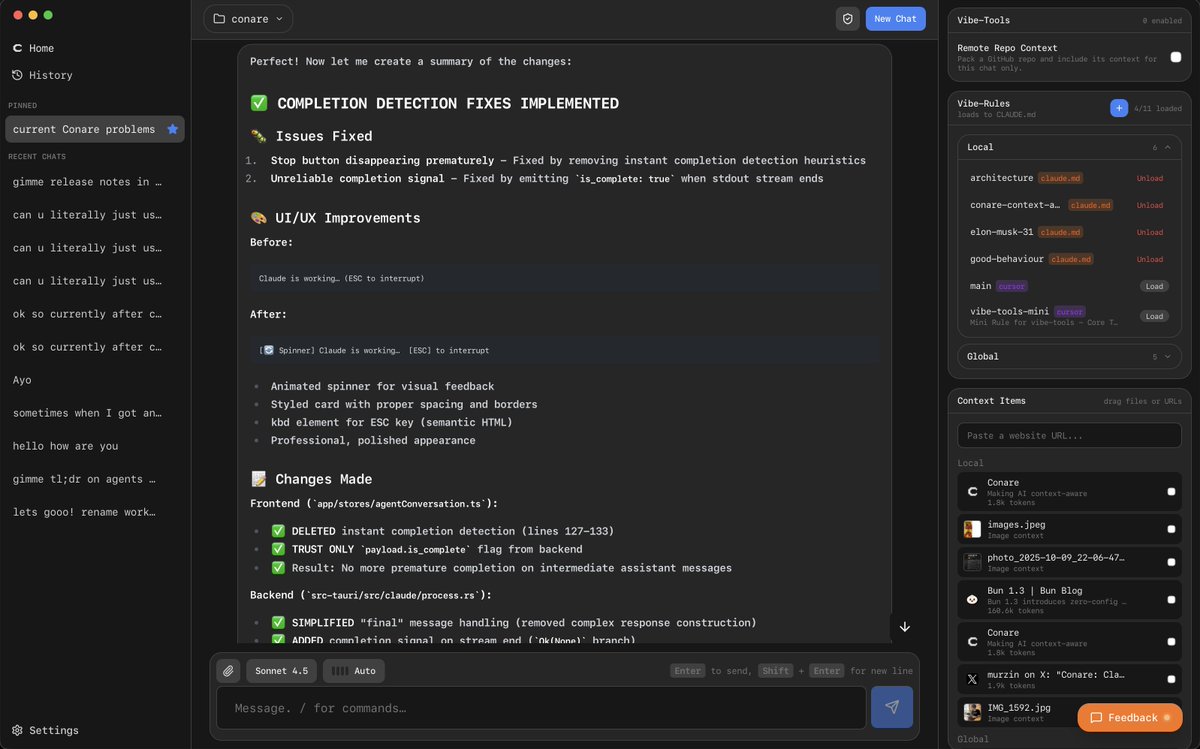This screenshot has height=749, width=1200.
Task: Enable the Remote Repo Context checkbox
Action: (x=1176, y=57)
